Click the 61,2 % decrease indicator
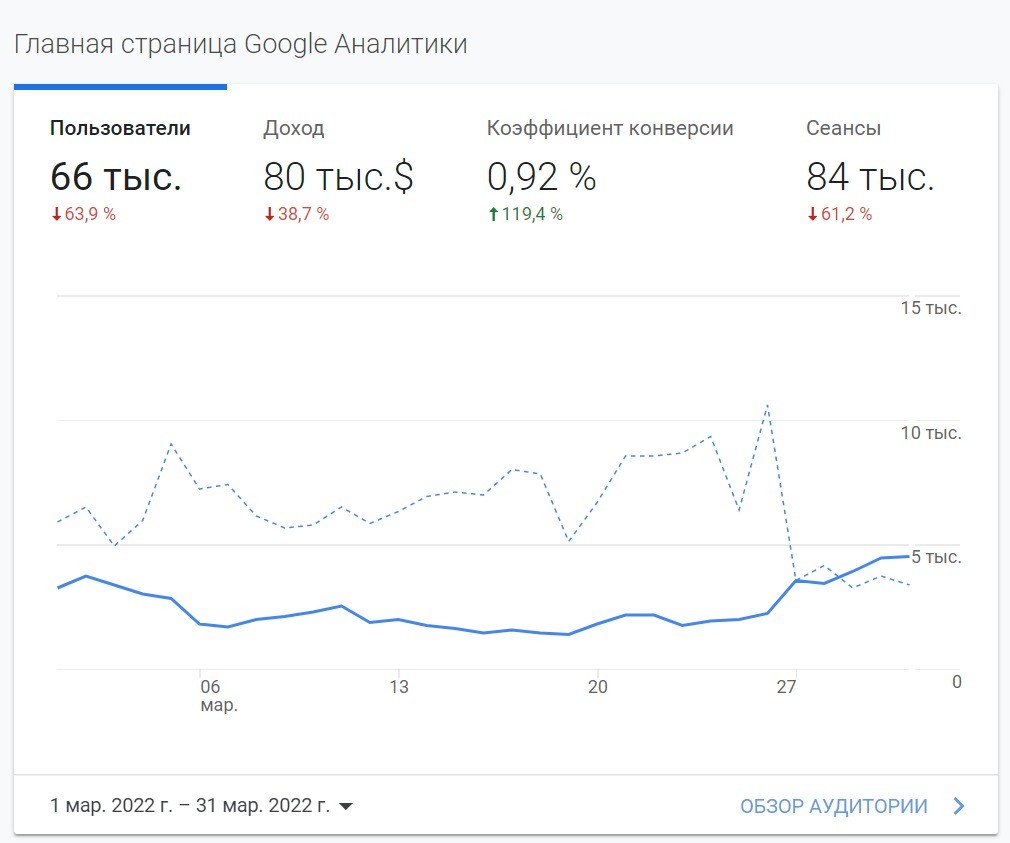 (x=840, y=214)
